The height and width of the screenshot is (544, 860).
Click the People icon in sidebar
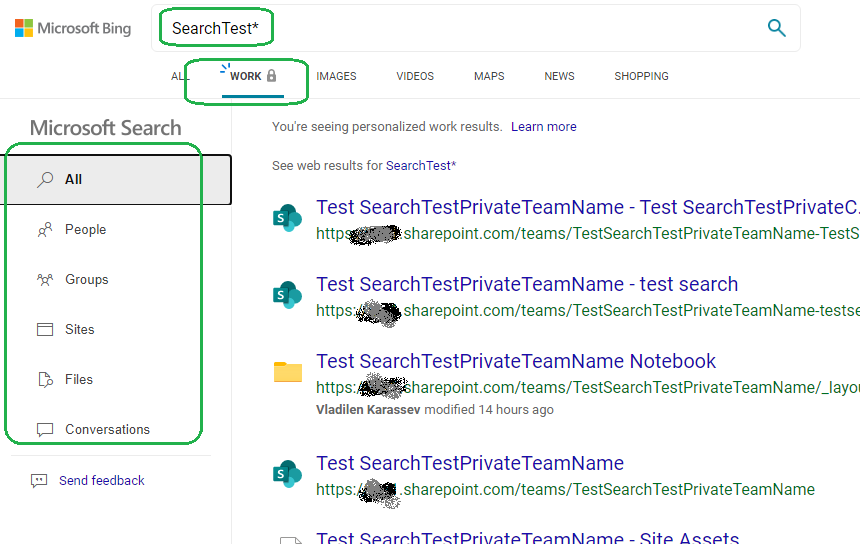[45, 229]
